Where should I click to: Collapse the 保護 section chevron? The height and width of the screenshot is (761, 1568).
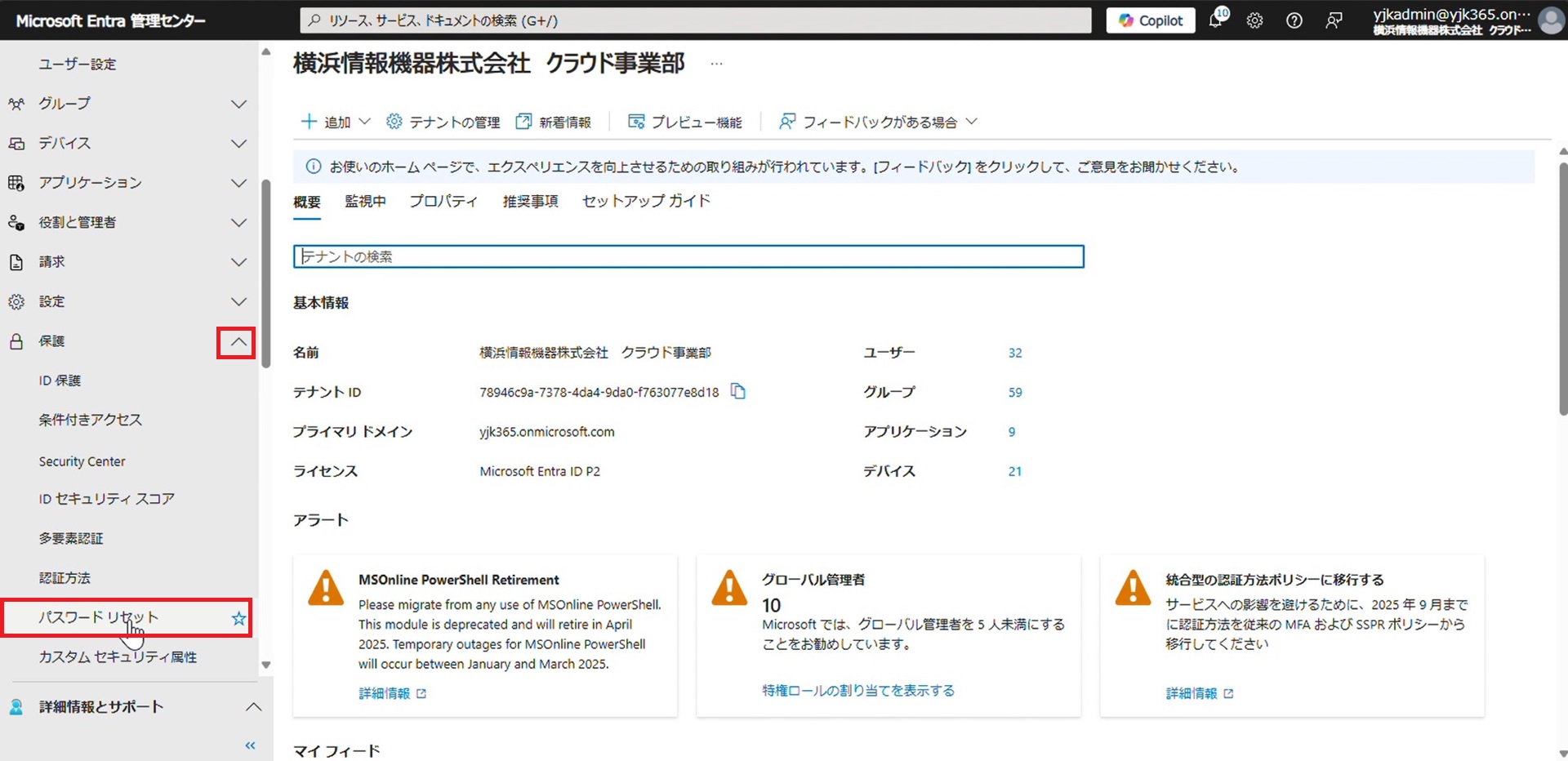pyautogui.click(x=237, y=342)
